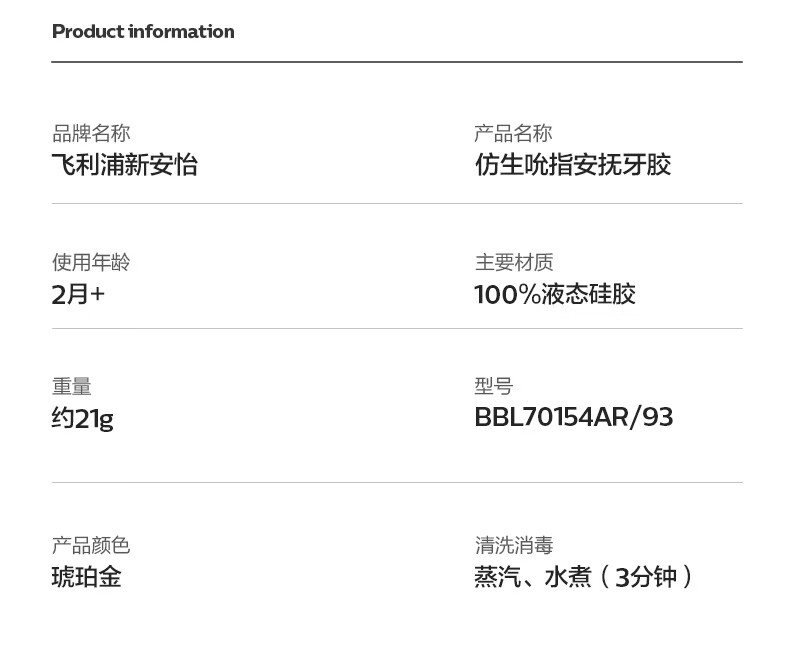The height and width of the screenshot is (668, 790).
Task: Select the 清洗消毒 label
Action: pyautogui.click(x=513, y=546)
